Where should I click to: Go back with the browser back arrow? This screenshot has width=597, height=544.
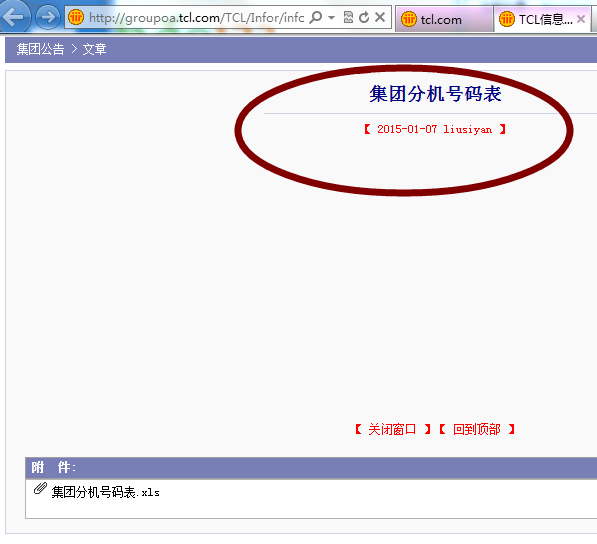pos(14,16)
